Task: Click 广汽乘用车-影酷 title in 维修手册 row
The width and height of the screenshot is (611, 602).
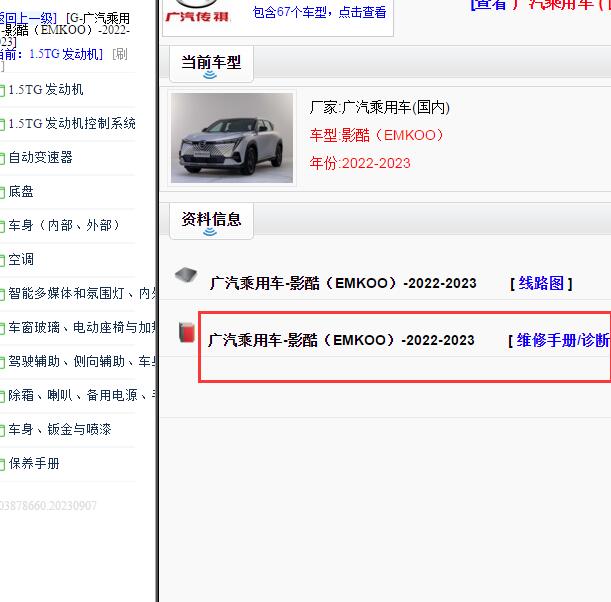Action: click(x=341, y=341)
